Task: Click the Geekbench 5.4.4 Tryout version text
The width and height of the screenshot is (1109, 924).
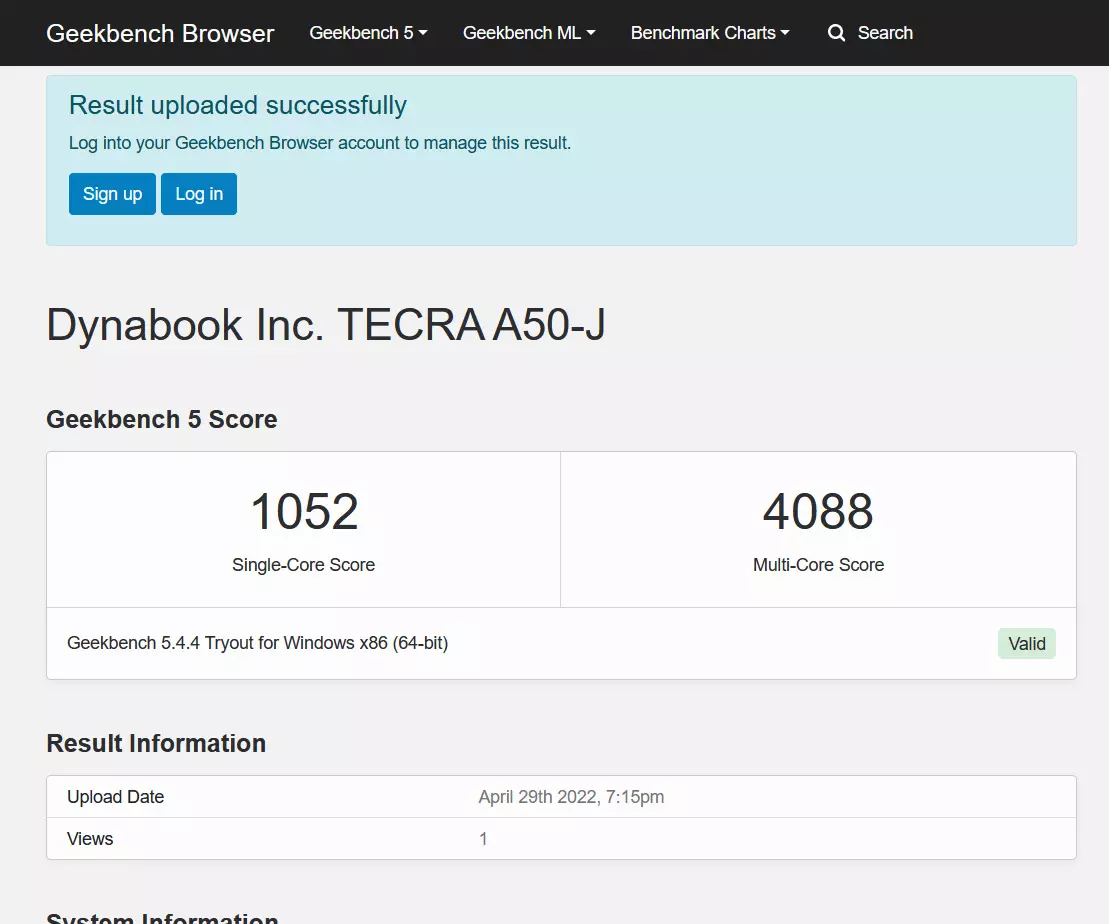Action: pos(257,643)
